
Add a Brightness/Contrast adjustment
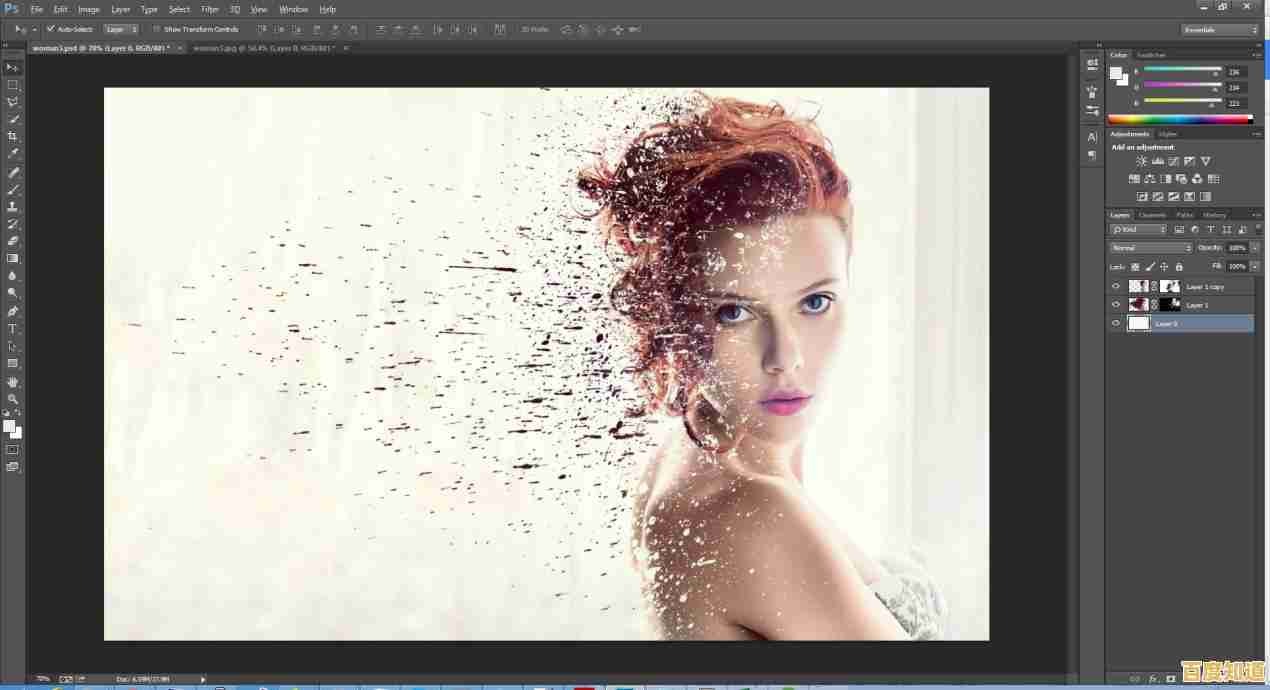coord(1142,161)
